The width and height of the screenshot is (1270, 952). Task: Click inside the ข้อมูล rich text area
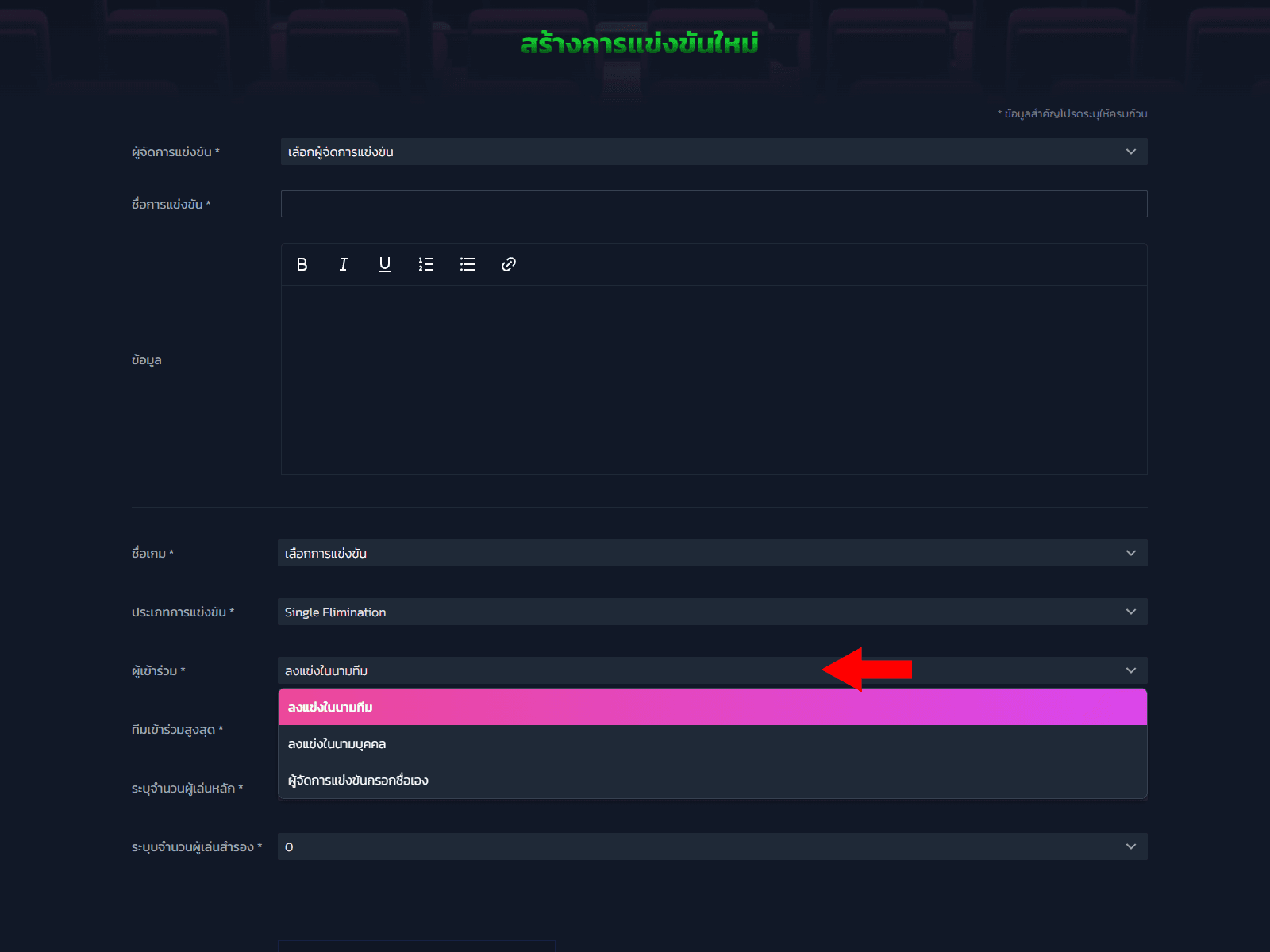point(714,379)
